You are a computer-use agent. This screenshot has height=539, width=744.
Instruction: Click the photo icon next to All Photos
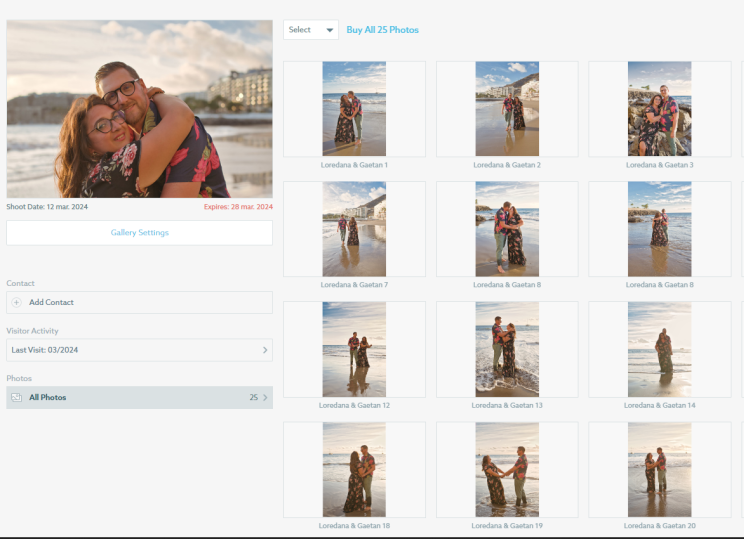17,397
